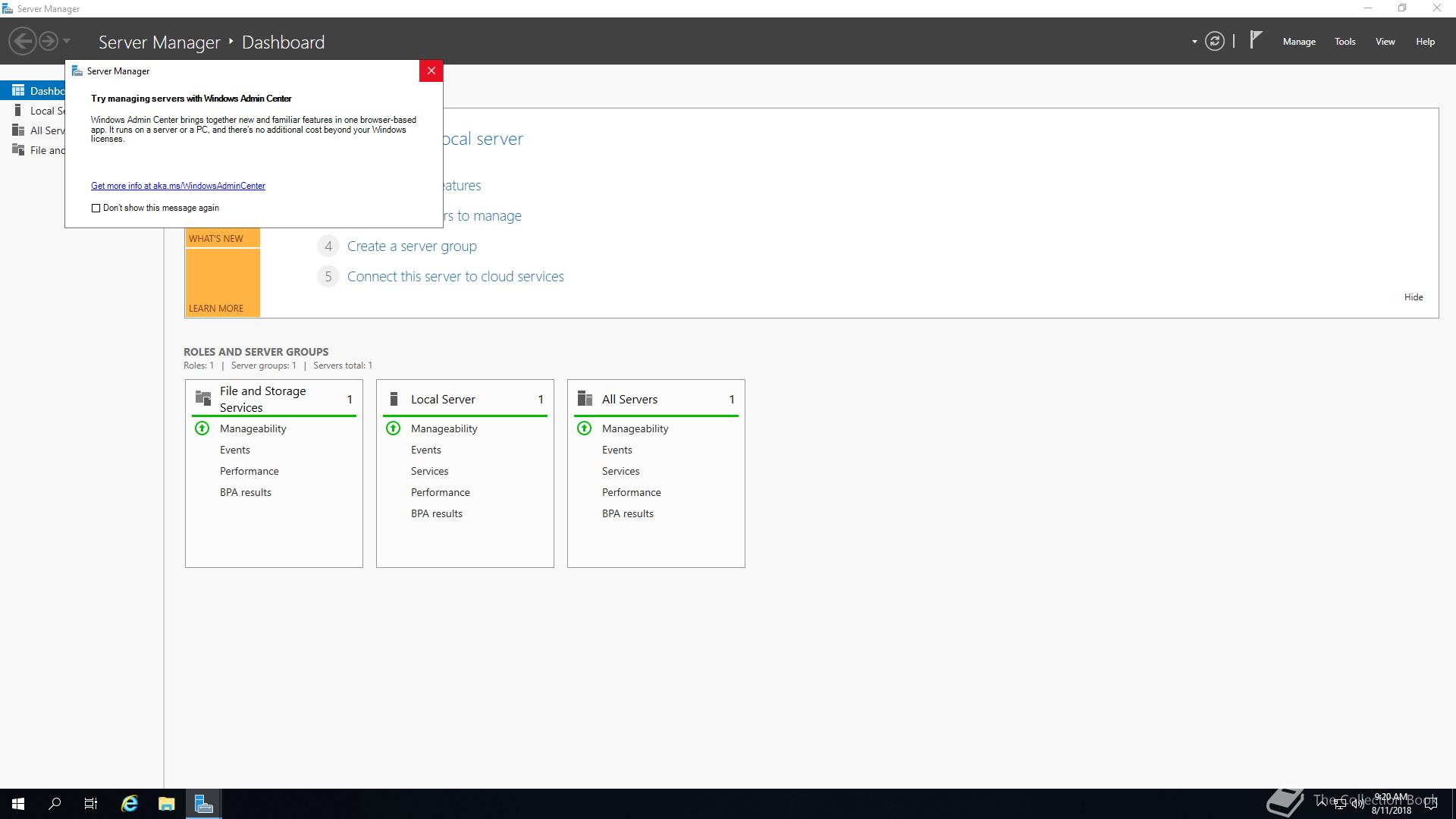This screenshot has width=1456, height=819.
Task: Open Performance in Local Server tile
Action: tap(441, 492)
